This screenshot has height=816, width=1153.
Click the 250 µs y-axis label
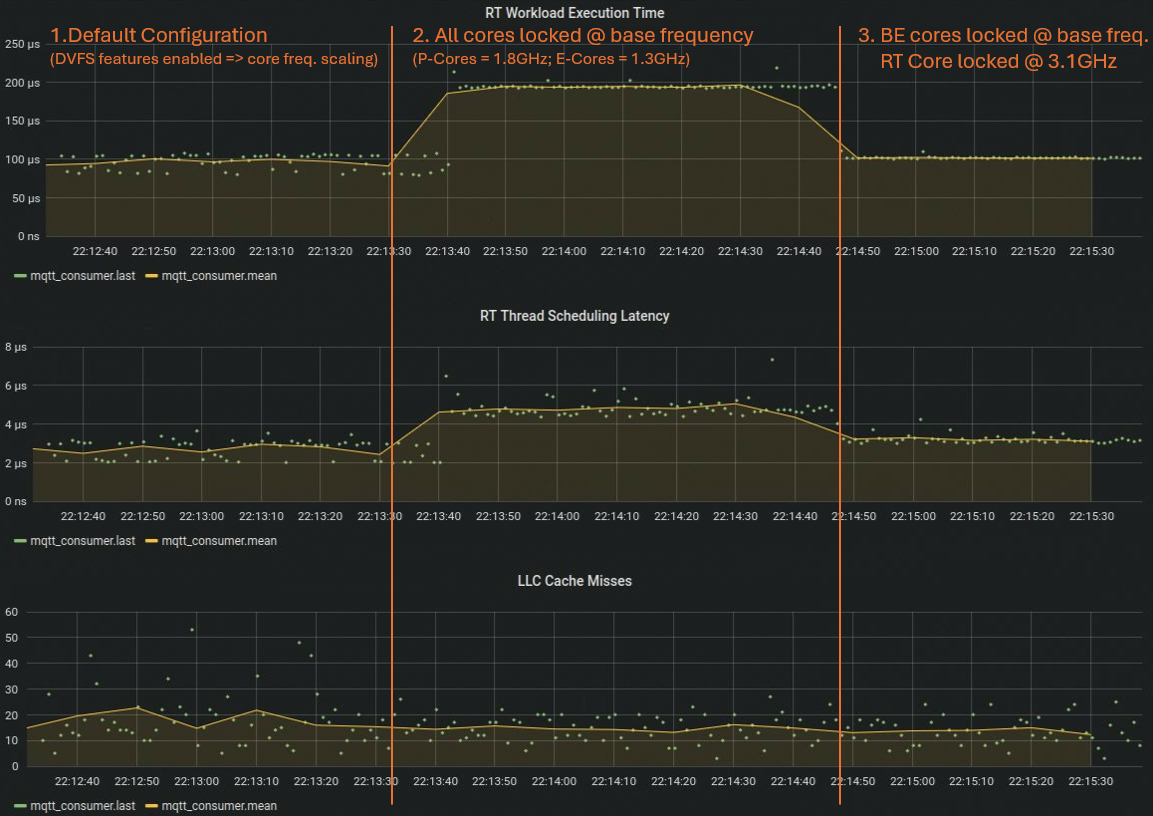[20, 45]
